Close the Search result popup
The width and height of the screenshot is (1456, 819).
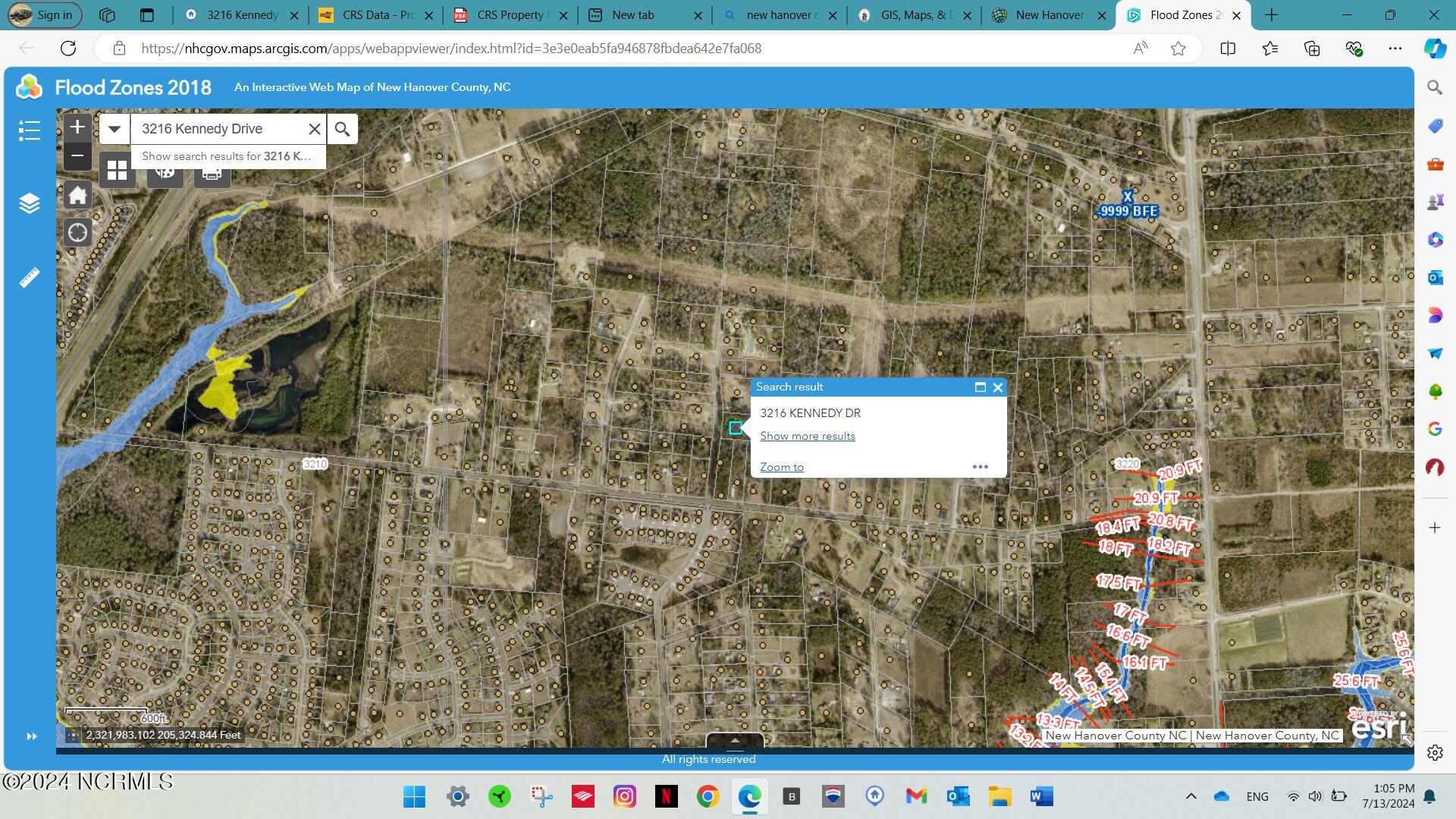(x=998, y=388)
